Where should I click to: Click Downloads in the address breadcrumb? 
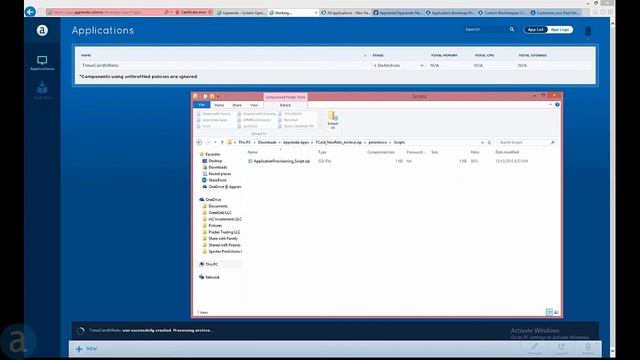point(267,142)
